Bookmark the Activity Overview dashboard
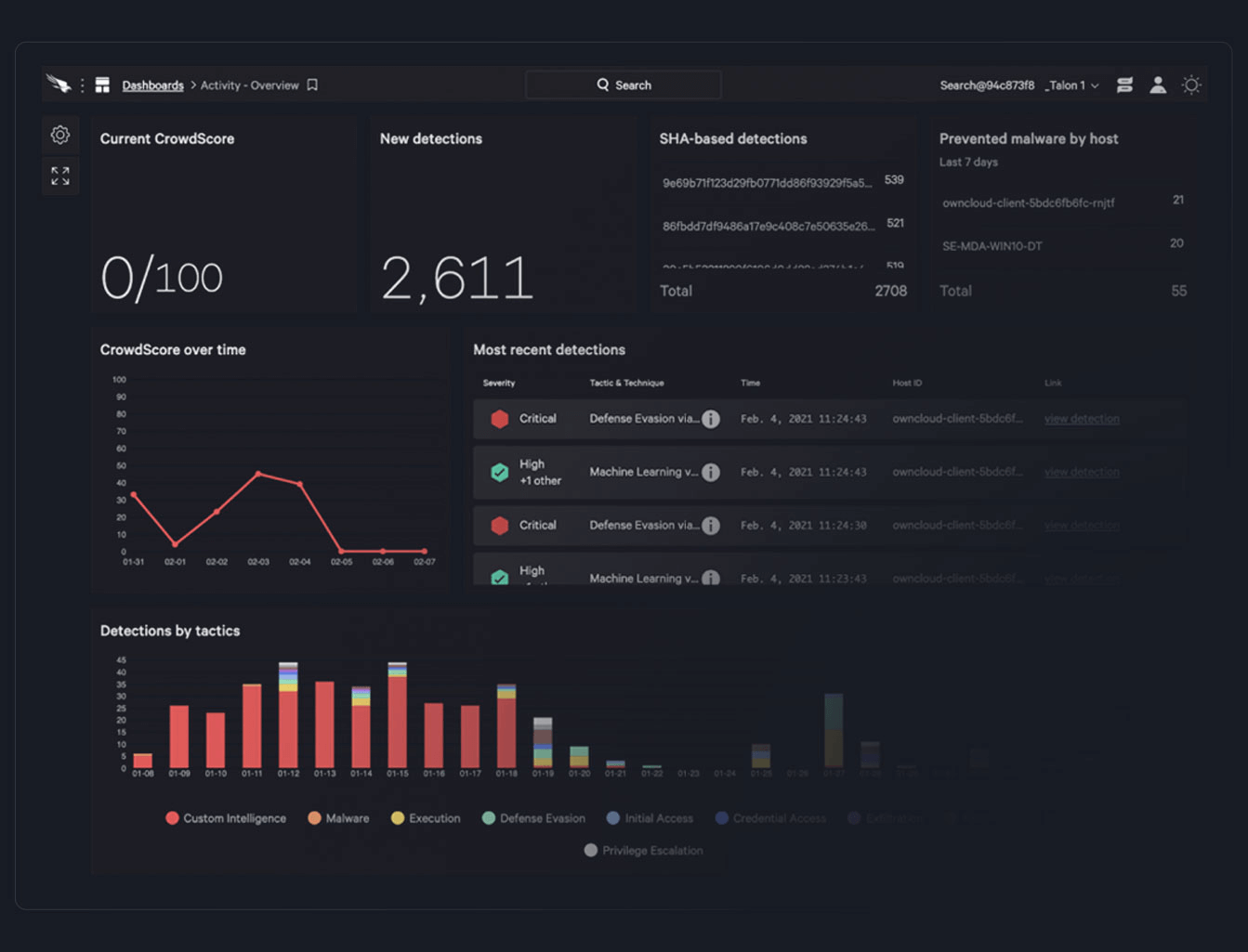Image resolution: width=1248 pixels, height=952 pixels. tap(313, 85)
